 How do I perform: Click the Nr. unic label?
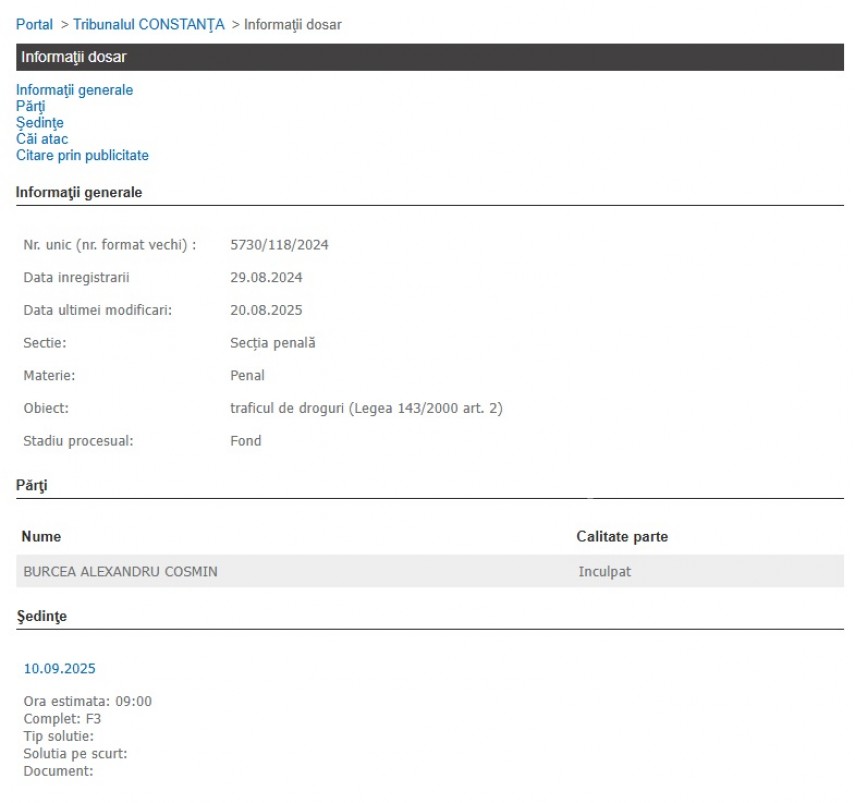pos(110,245)
